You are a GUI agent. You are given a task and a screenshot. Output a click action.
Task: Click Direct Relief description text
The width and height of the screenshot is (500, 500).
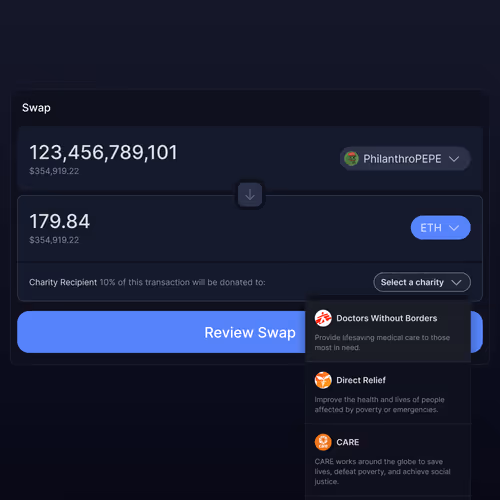click(x=379, y=405)
